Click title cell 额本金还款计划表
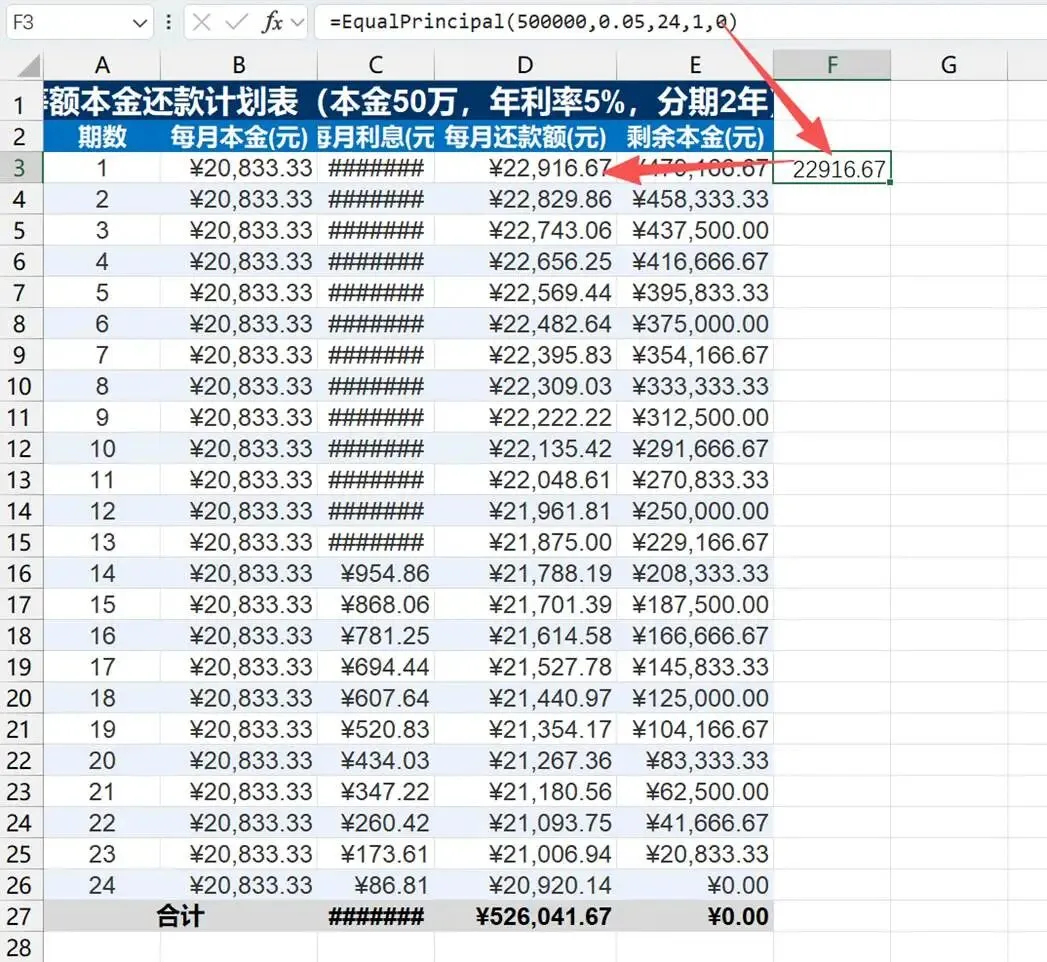The height and width of the screenshot is (962, 1047). point(408,101)
